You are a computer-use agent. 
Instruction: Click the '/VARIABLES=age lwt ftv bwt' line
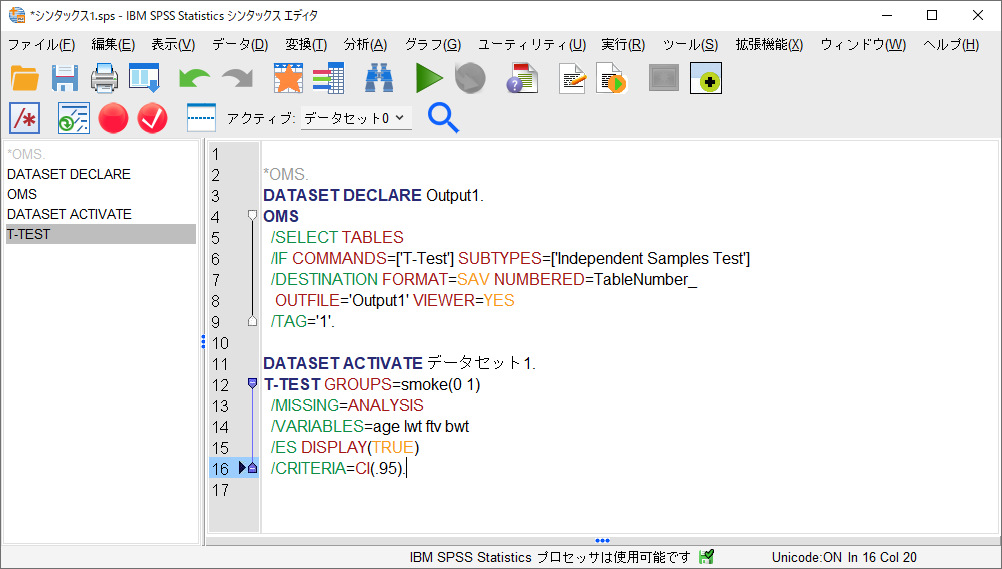(x=370, y=426)
